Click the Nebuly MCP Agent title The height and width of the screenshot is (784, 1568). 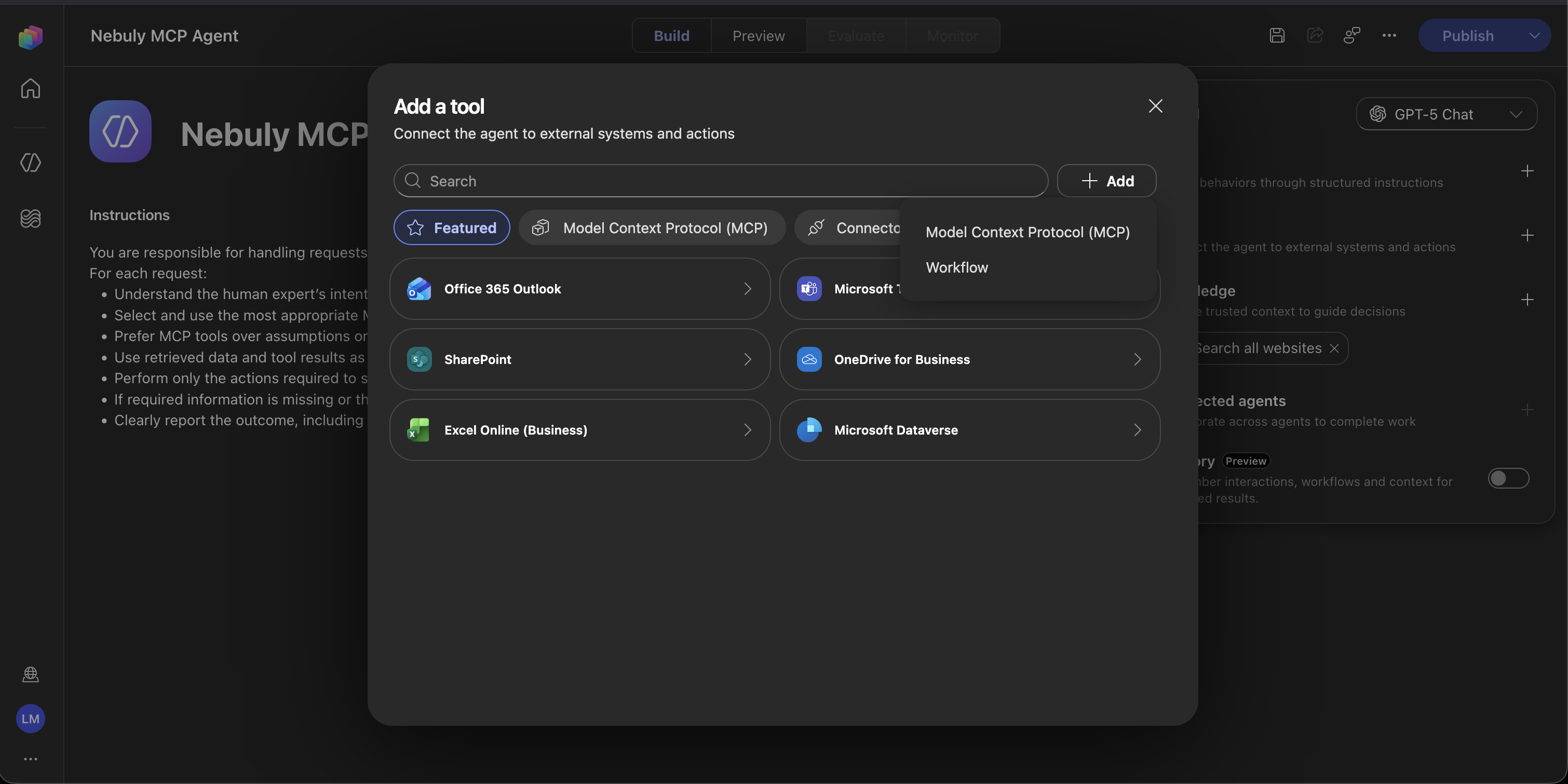point(165,35)
